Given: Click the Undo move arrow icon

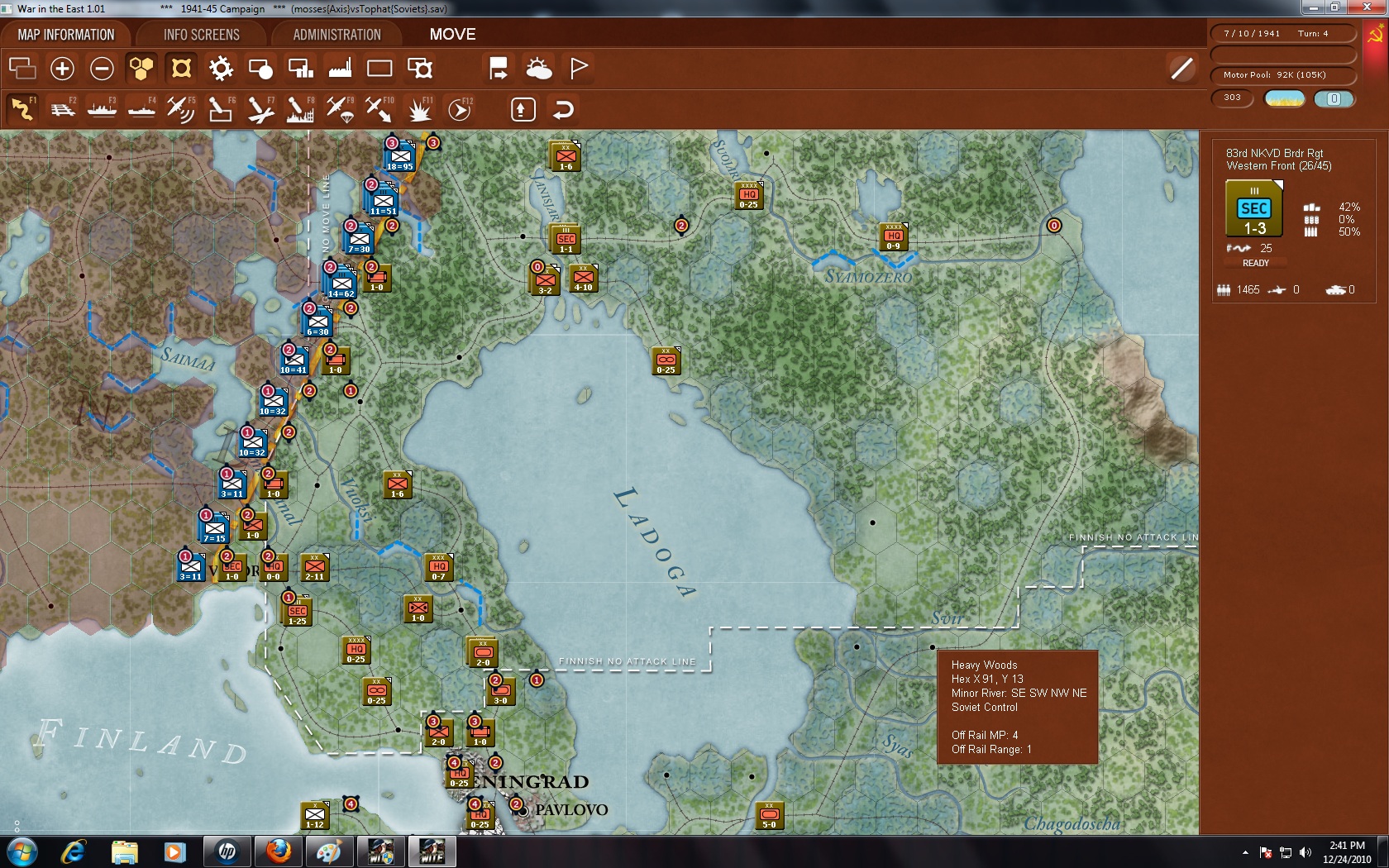Looking at the screenshot, I should pos(563,109).
